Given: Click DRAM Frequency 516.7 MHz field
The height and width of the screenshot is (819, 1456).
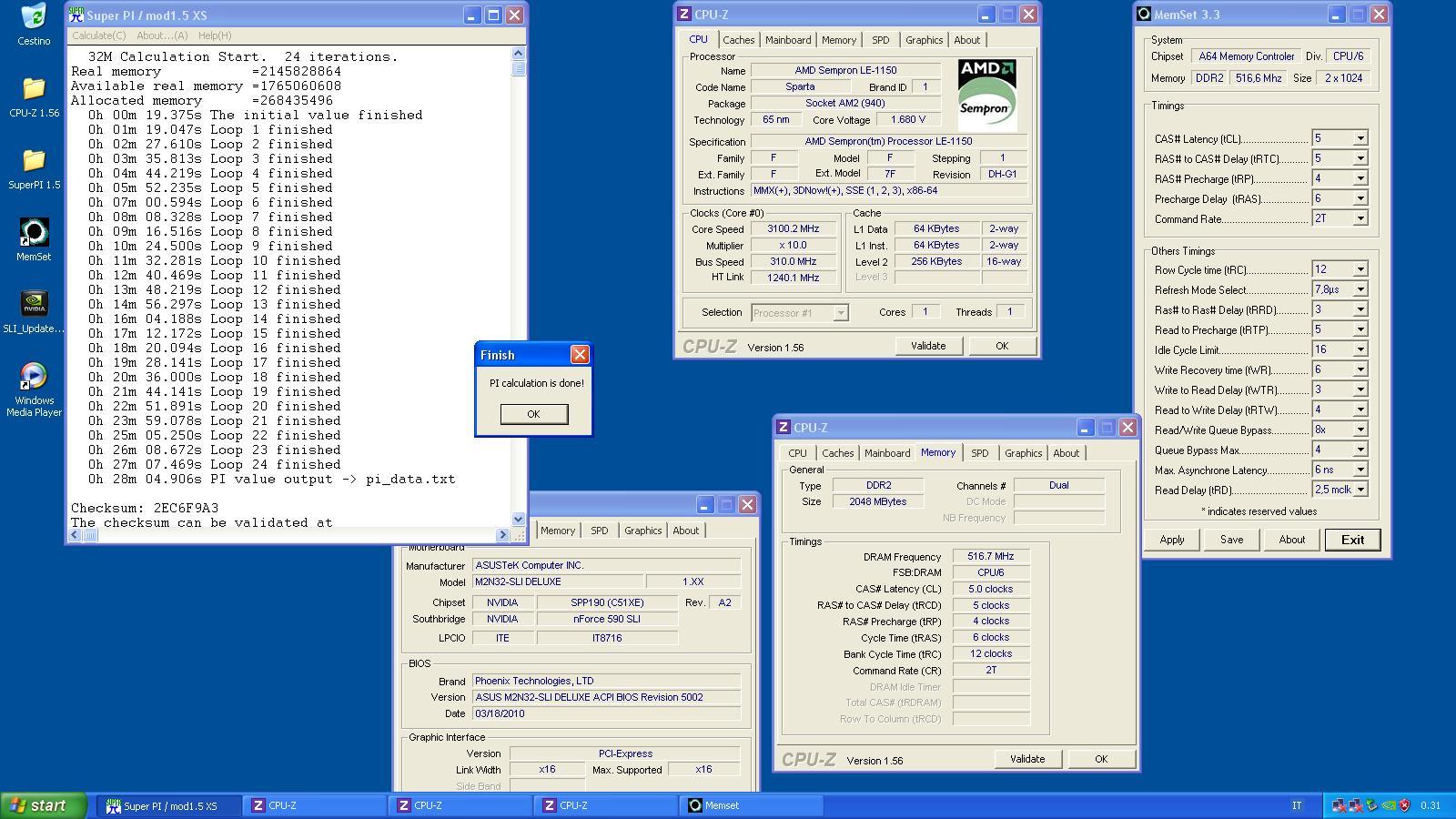Looking at the screenshot, I should pos(991,557).
